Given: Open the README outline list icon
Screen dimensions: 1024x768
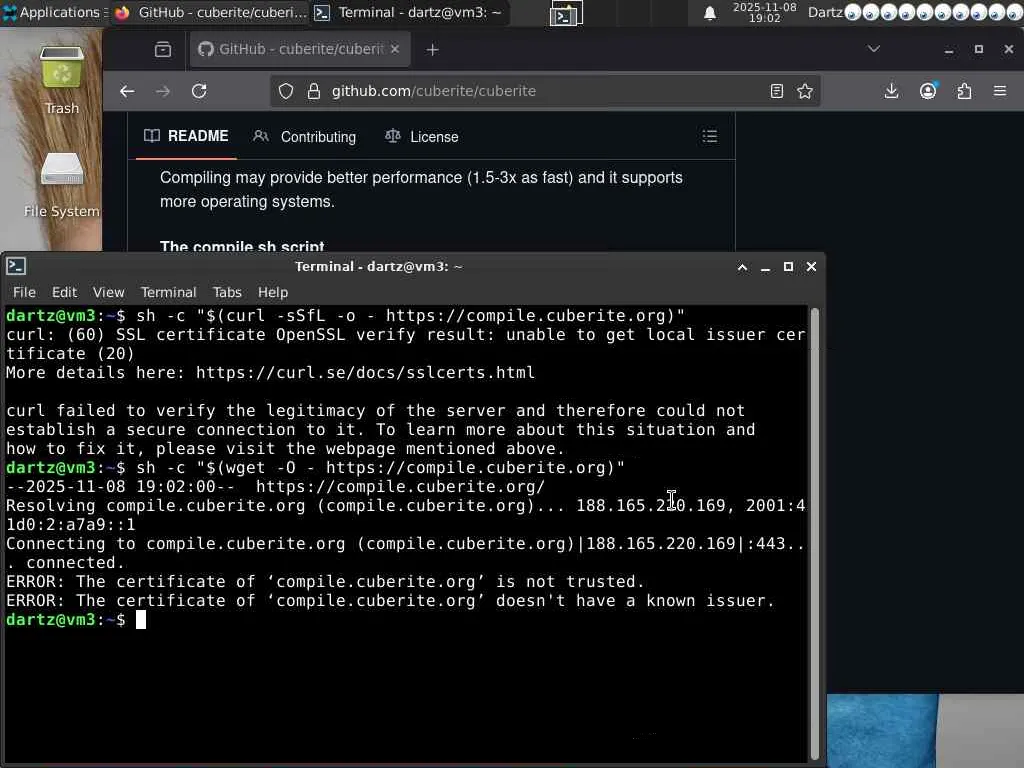Looking at the screenshot, I should pos(710,136).
